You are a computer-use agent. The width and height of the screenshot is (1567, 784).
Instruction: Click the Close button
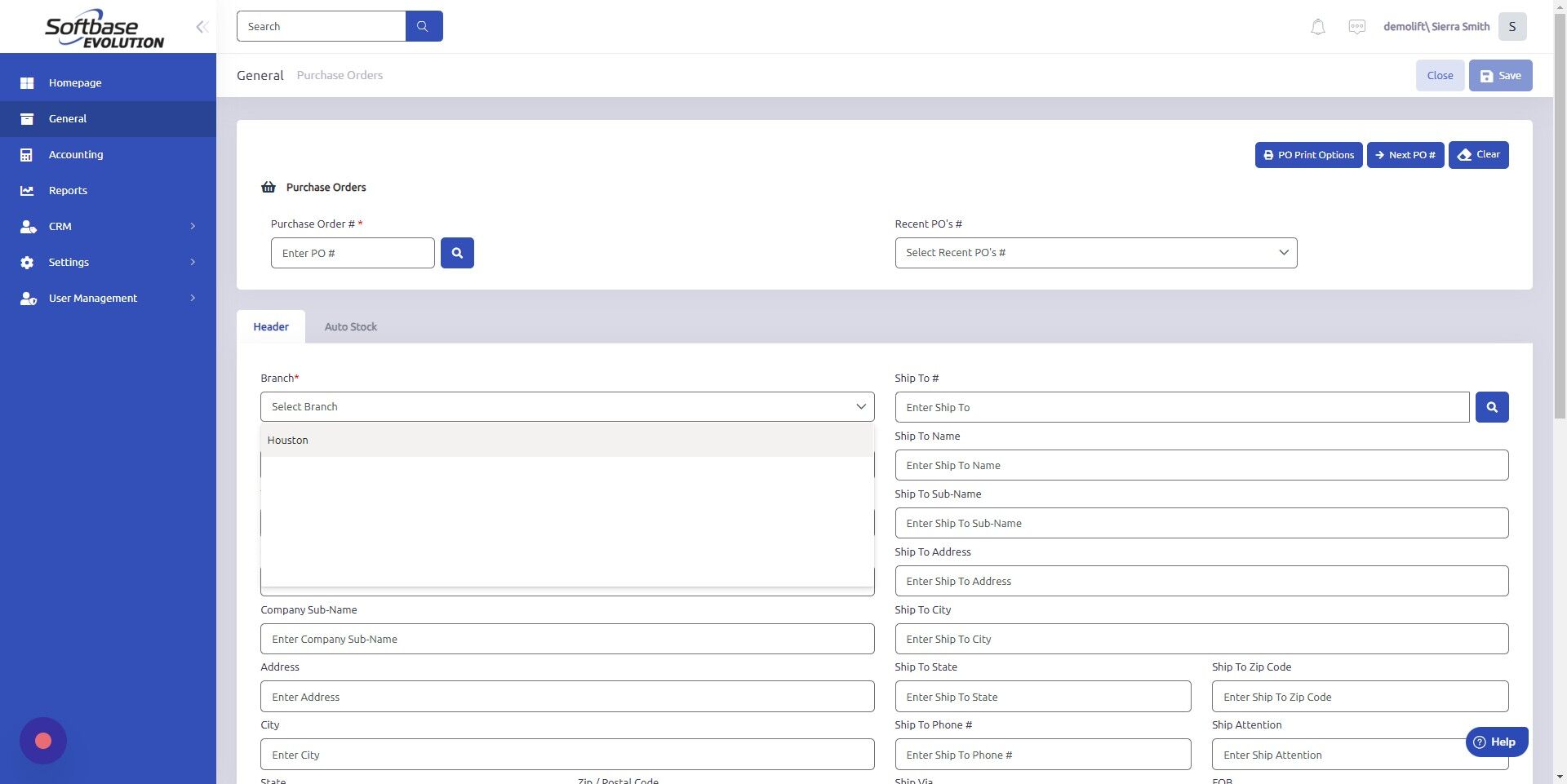point(1440,76)
